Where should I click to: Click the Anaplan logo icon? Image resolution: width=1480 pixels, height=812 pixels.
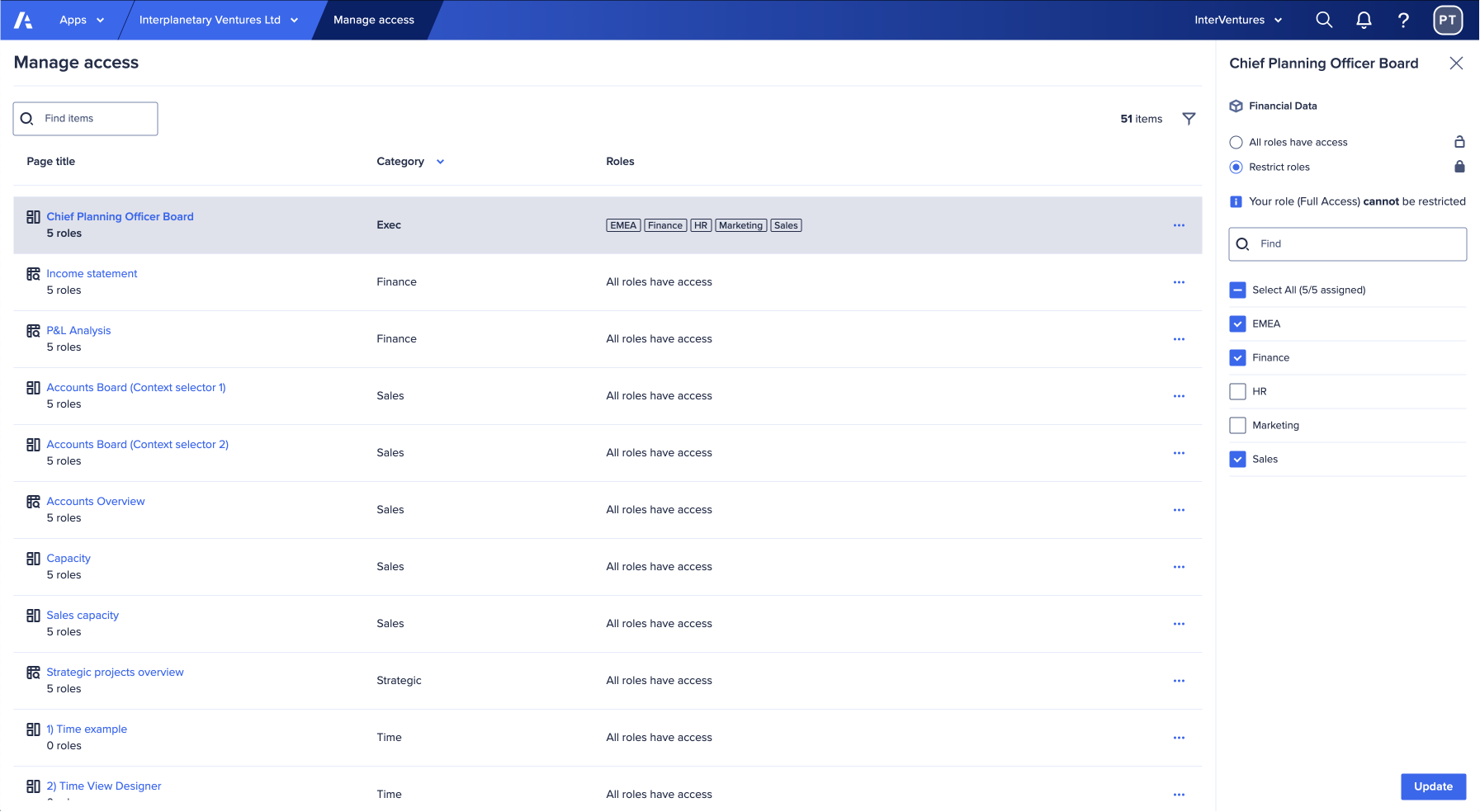(21, 19)
